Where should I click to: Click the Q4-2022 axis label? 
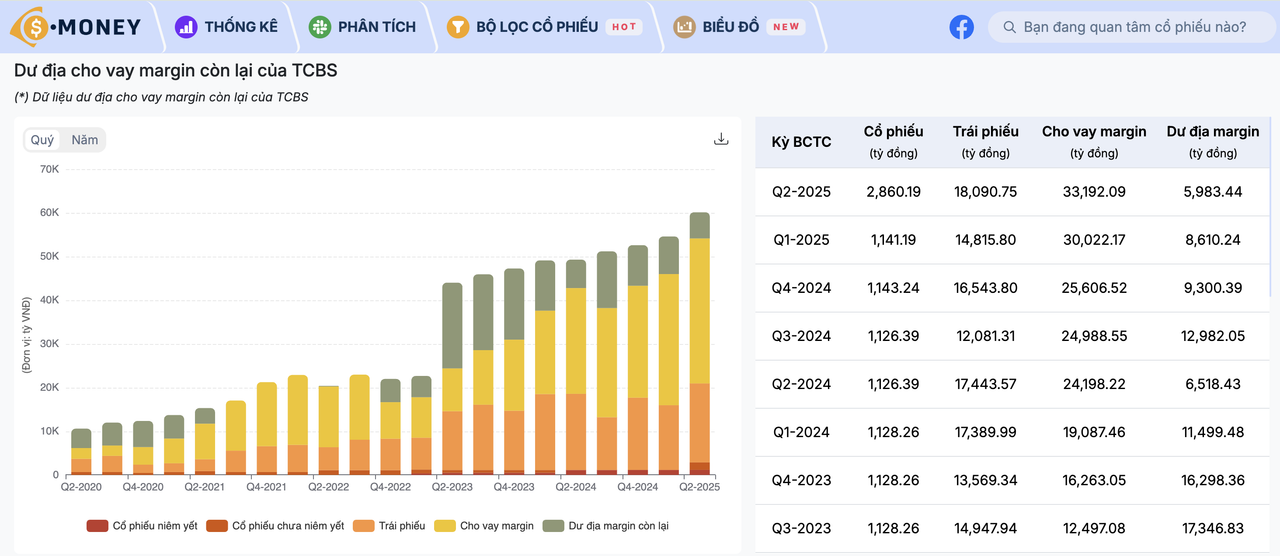coord(390,487)
